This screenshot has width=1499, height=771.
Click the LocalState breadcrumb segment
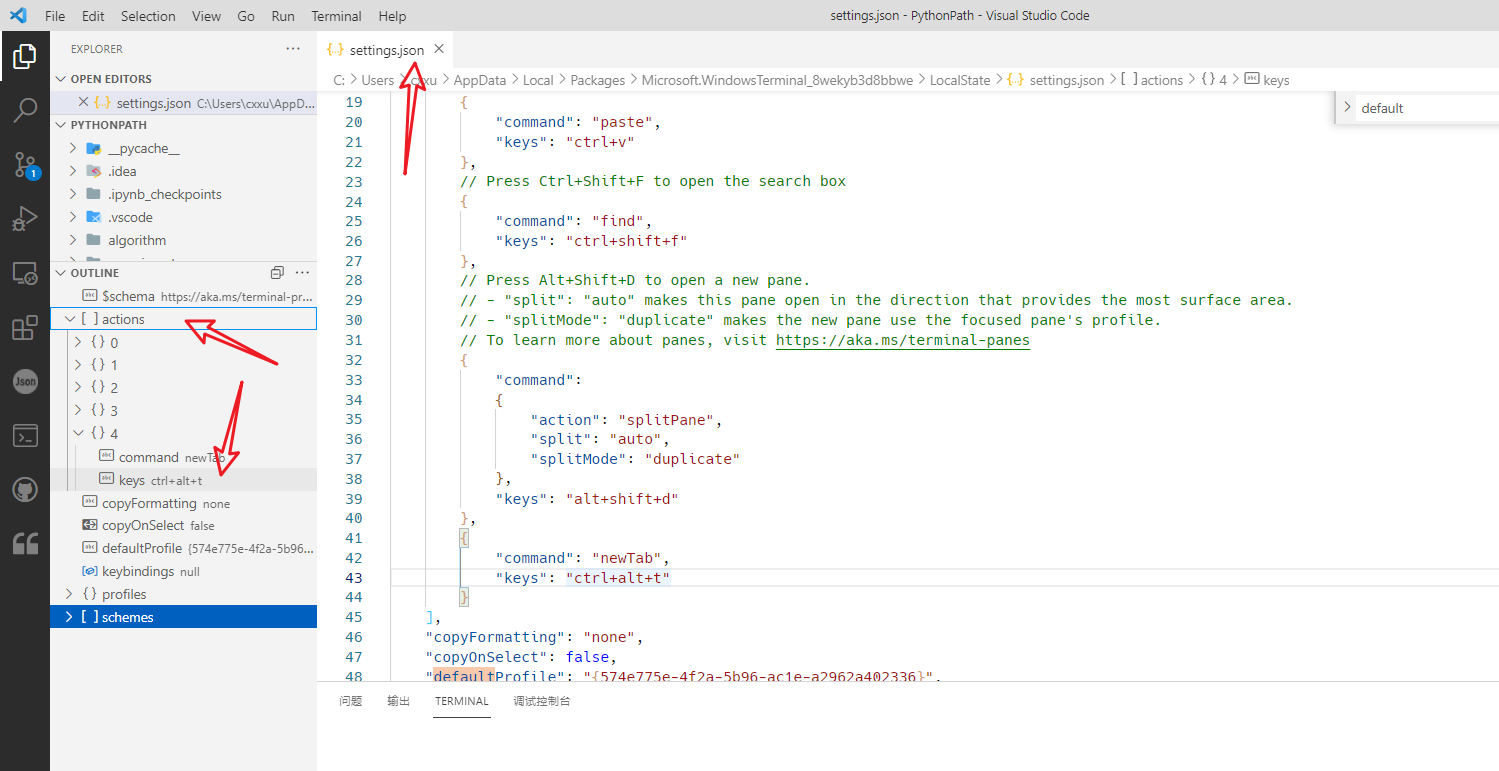pyautogui.click(x=960, y=80)
